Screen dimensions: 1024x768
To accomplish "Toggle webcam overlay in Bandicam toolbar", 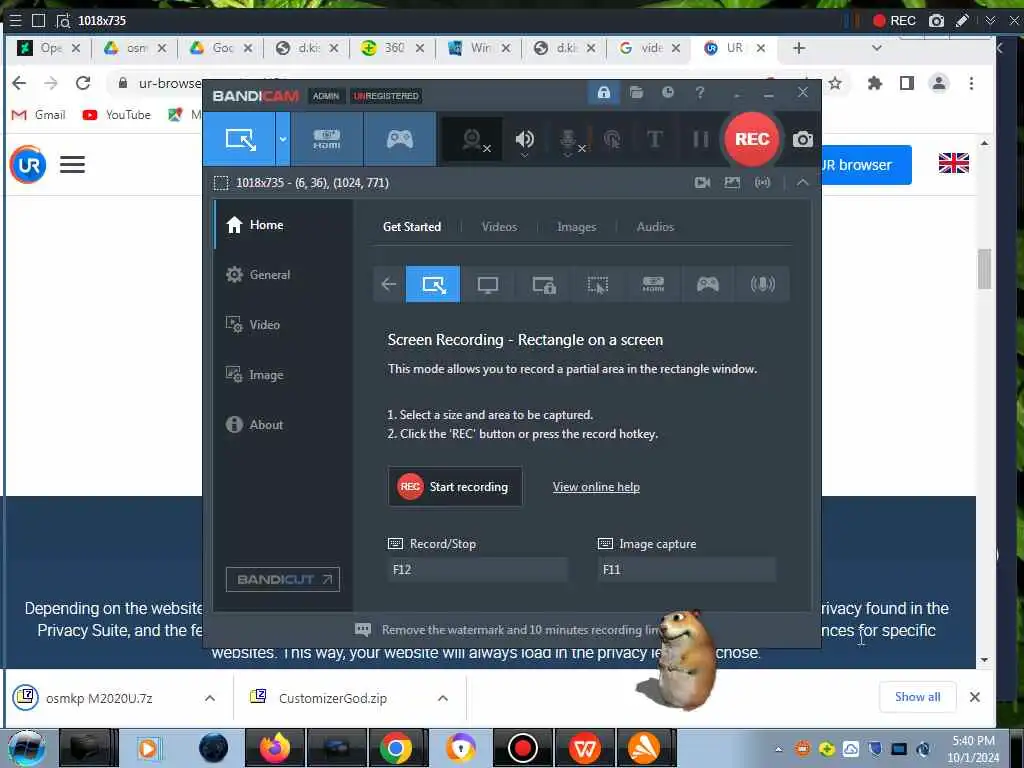I will (x=473, y=139).
